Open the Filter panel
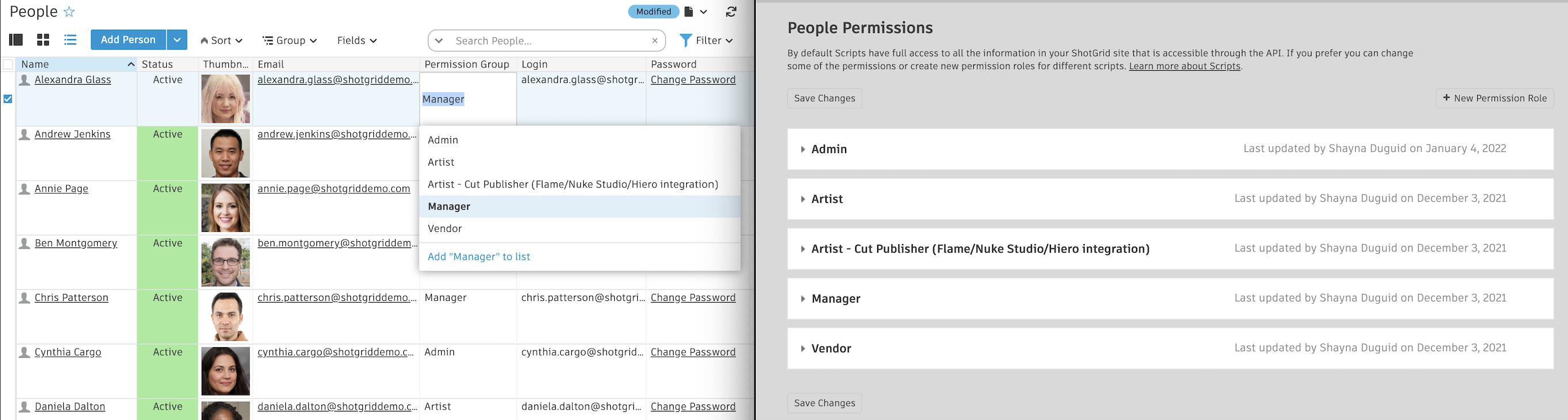 707,40
